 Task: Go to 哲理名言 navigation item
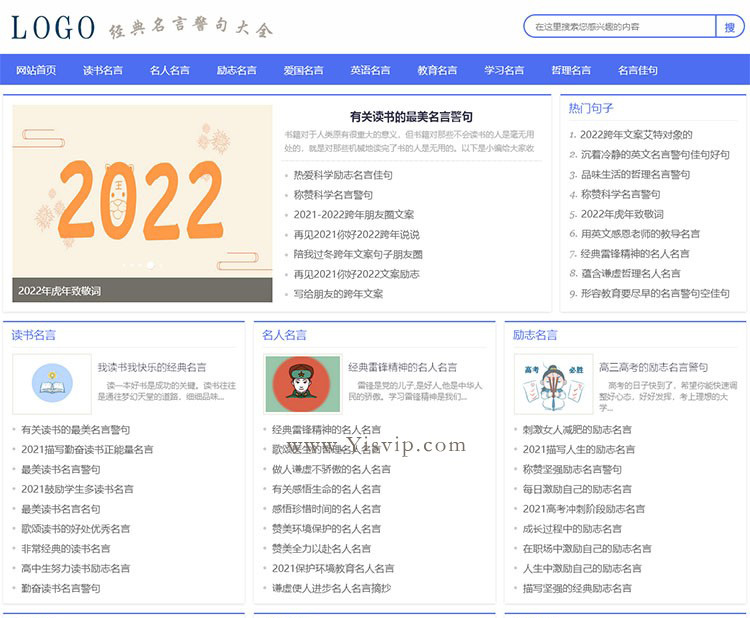(571, 70)
